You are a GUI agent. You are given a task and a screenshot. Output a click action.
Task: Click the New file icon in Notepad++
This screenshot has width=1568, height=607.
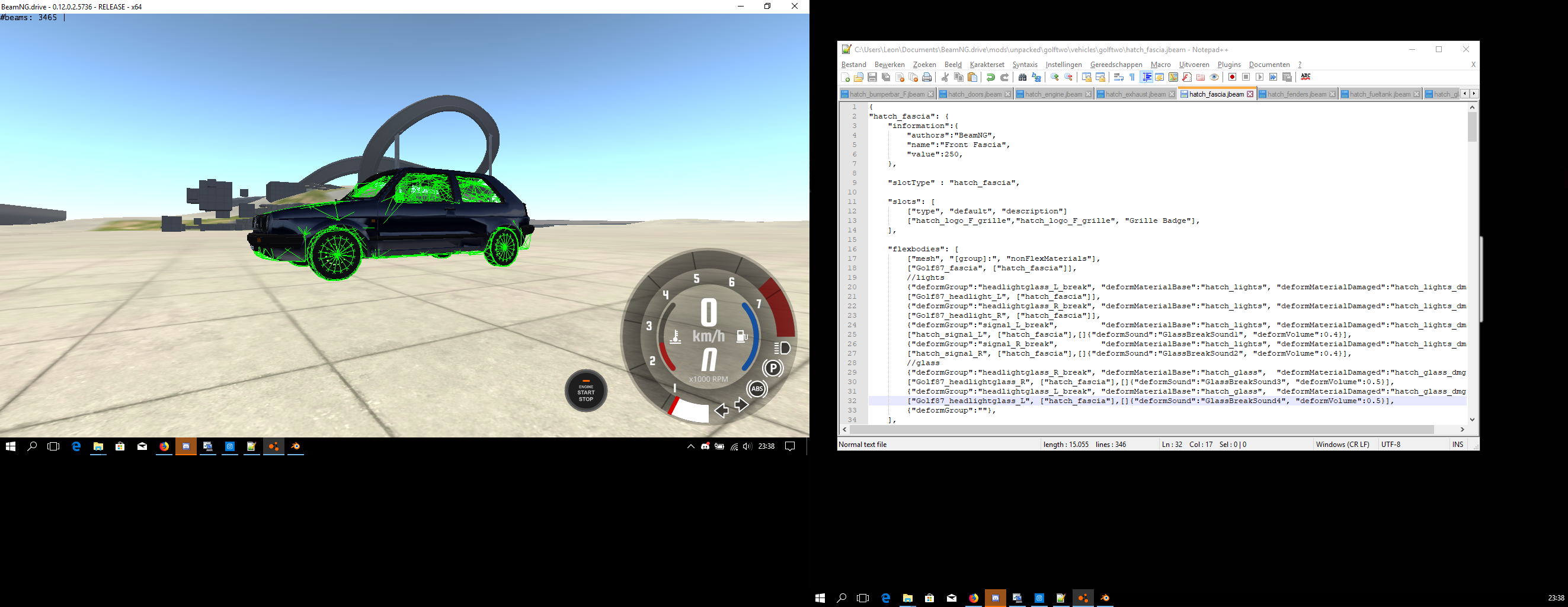(x=845, y=76)
